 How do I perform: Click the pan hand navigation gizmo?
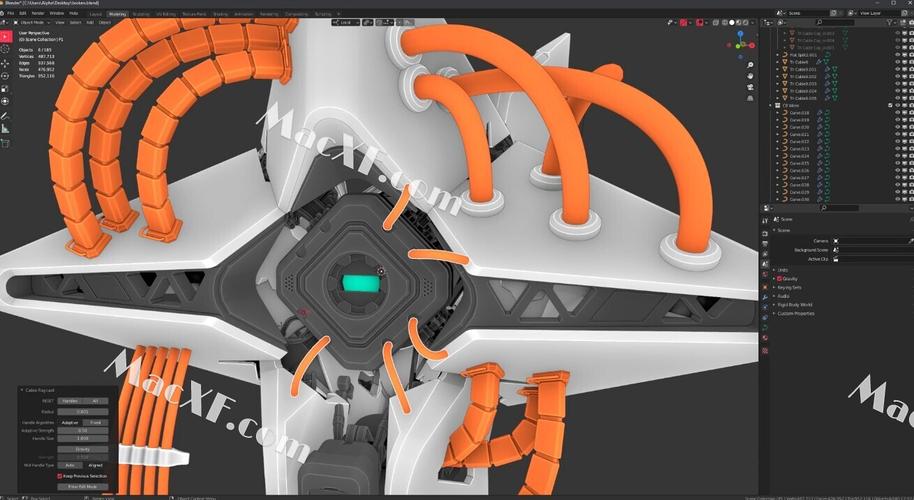[750, 76]
